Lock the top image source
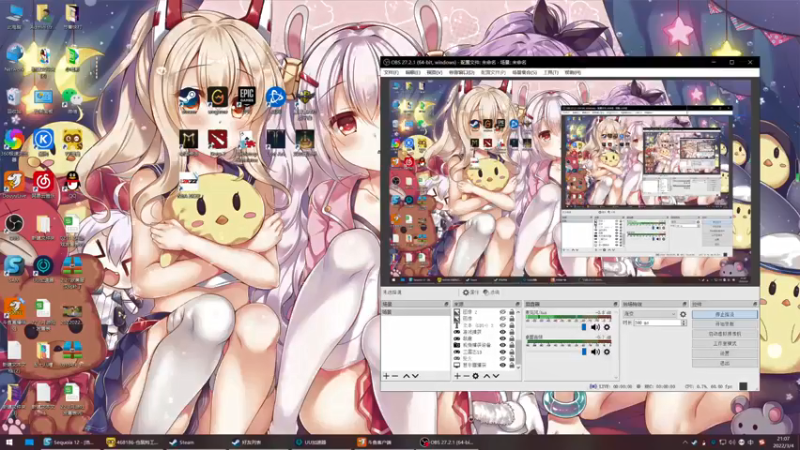Screen dimensions: 800x450 pos(512,312)
